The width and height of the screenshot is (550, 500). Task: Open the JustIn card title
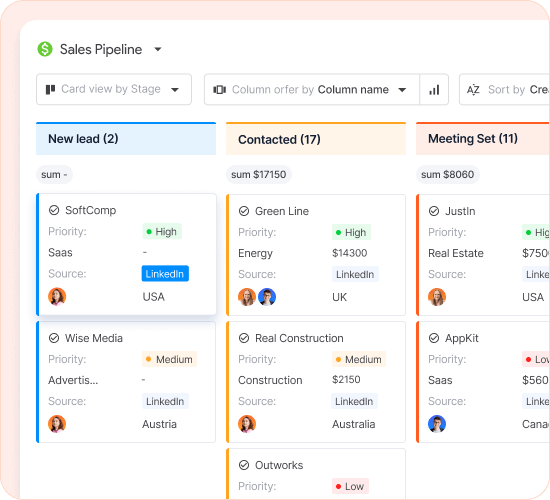(460, 211)
